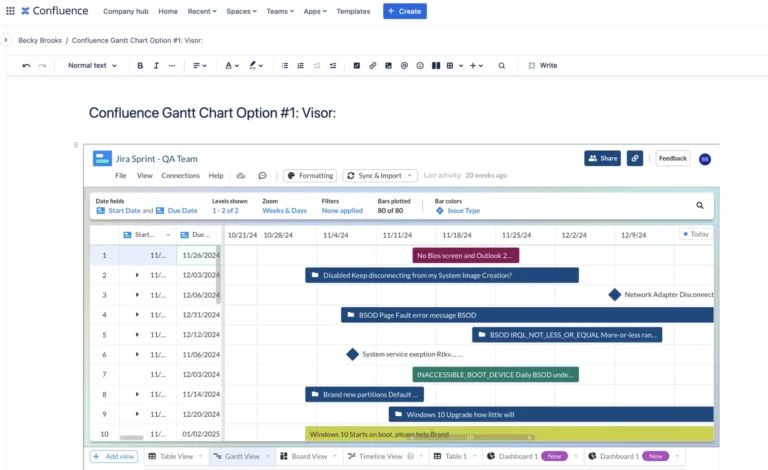Open the insert plus dropdown
768x470 pixels.
point(477,66)
